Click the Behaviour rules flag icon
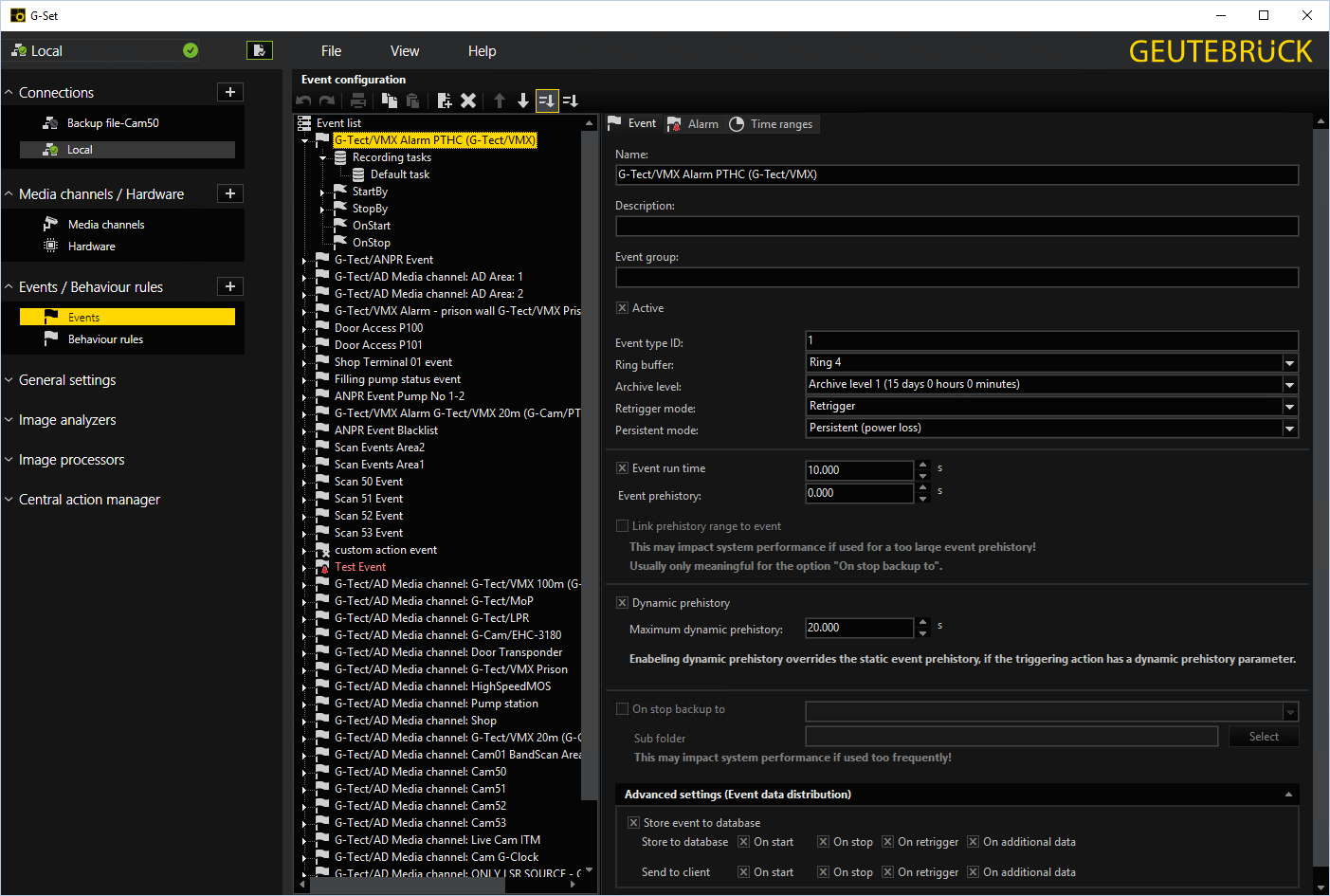 coord(51,339)
